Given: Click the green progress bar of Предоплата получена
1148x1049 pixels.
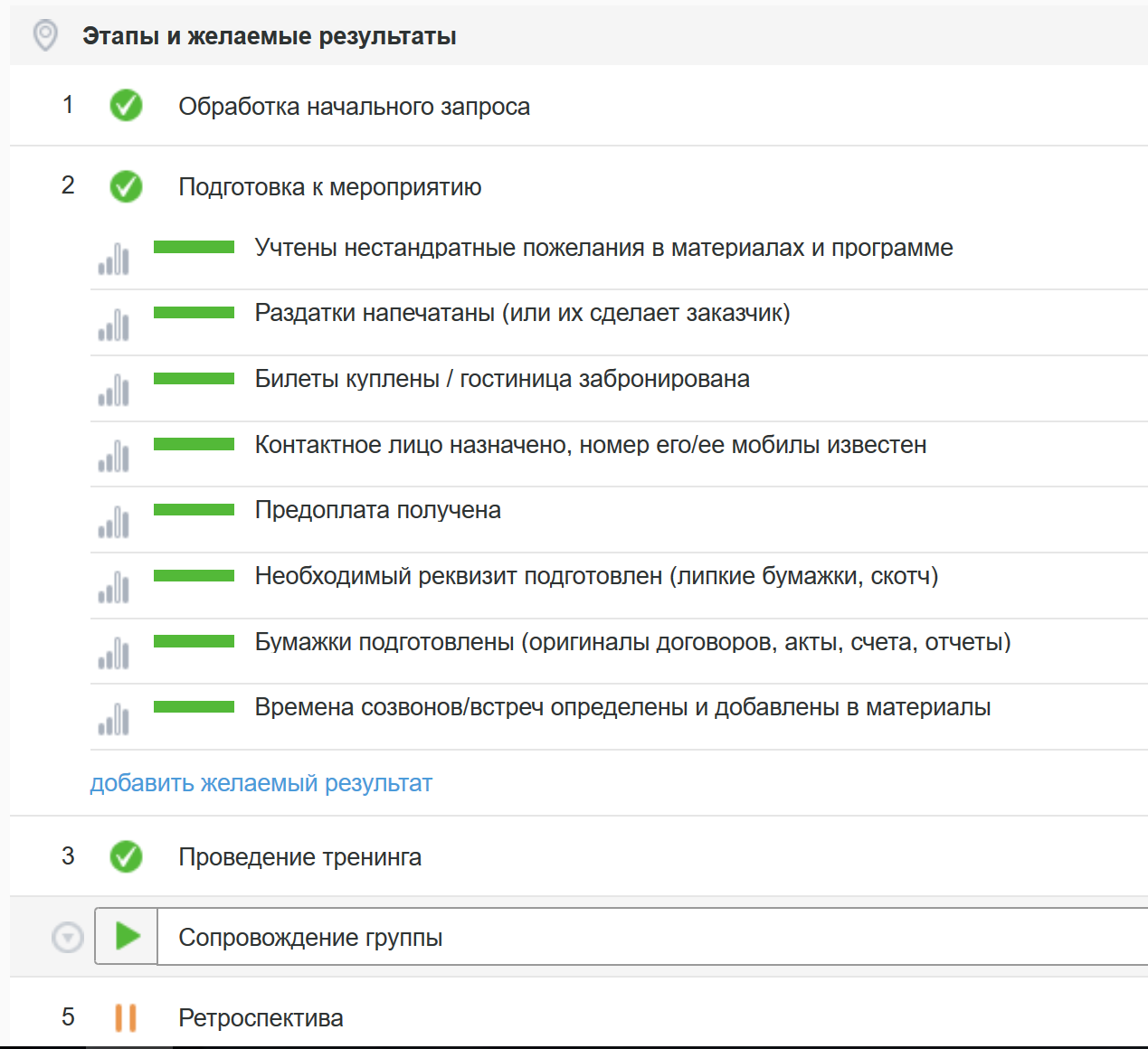Looking at the screenshot, I should pos(194,510).
